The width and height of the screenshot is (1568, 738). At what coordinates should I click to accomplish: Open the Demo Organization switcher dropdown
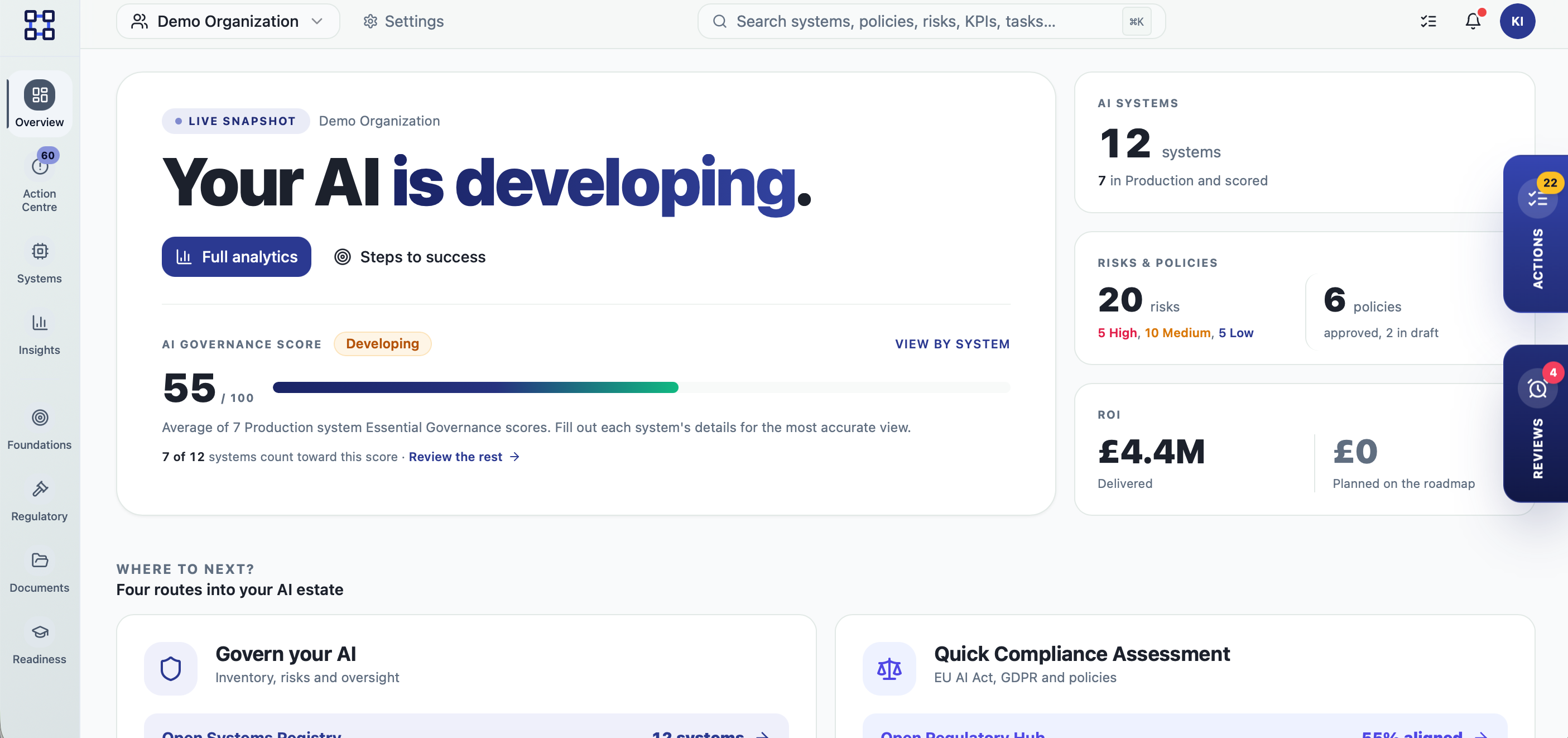click(x=228, y=21)
